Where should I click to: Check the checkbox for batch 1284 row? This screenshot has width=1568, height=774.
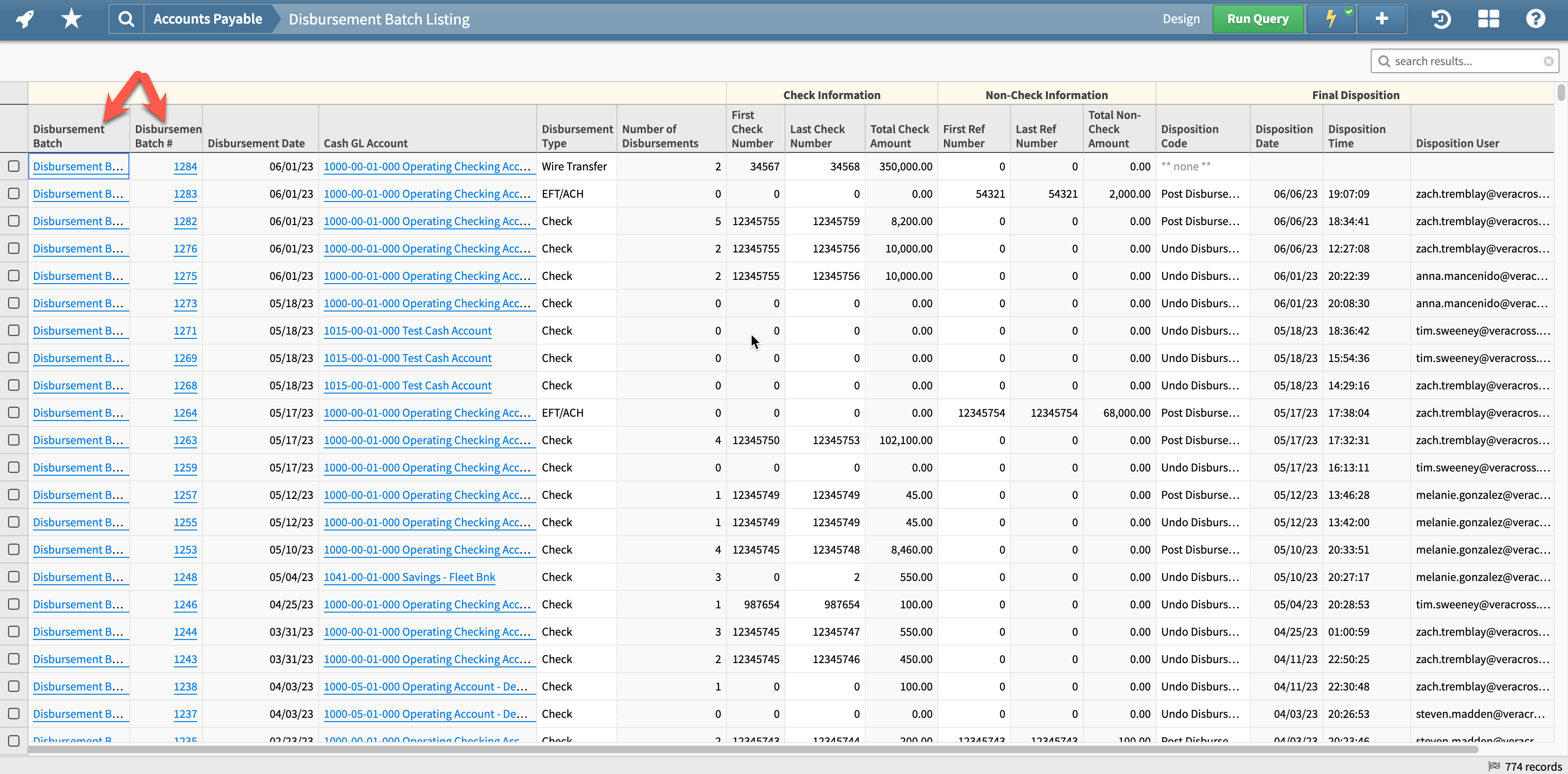pos(14,166)
